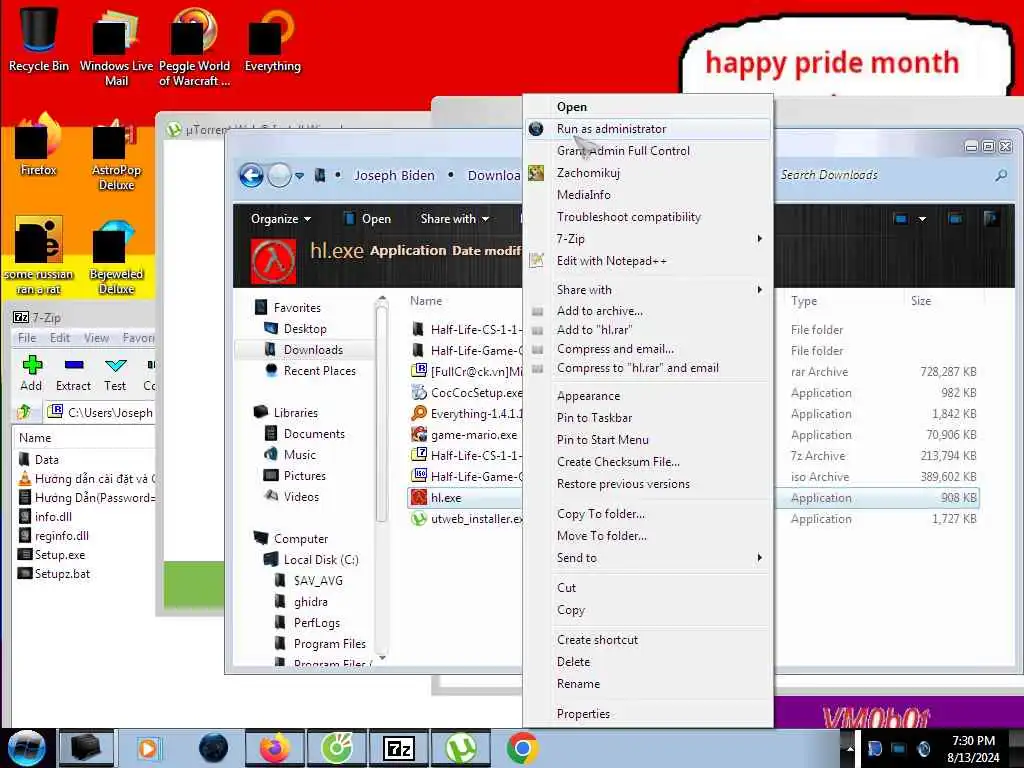Click the Extract button in 7-Zip
This screenshot has height=768, width=1024.
[73, 373]
